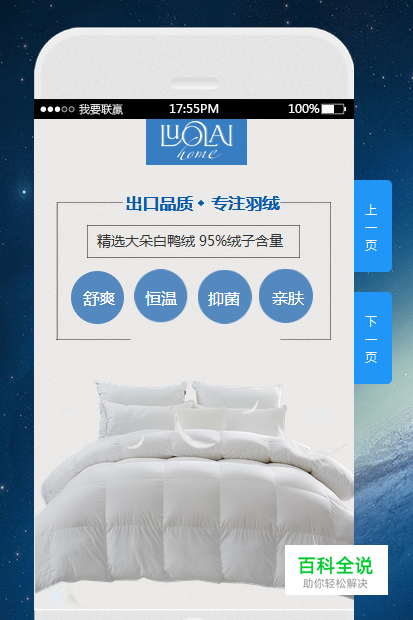Click the 助你轻松解决 tagline

[x=335, y=583]
